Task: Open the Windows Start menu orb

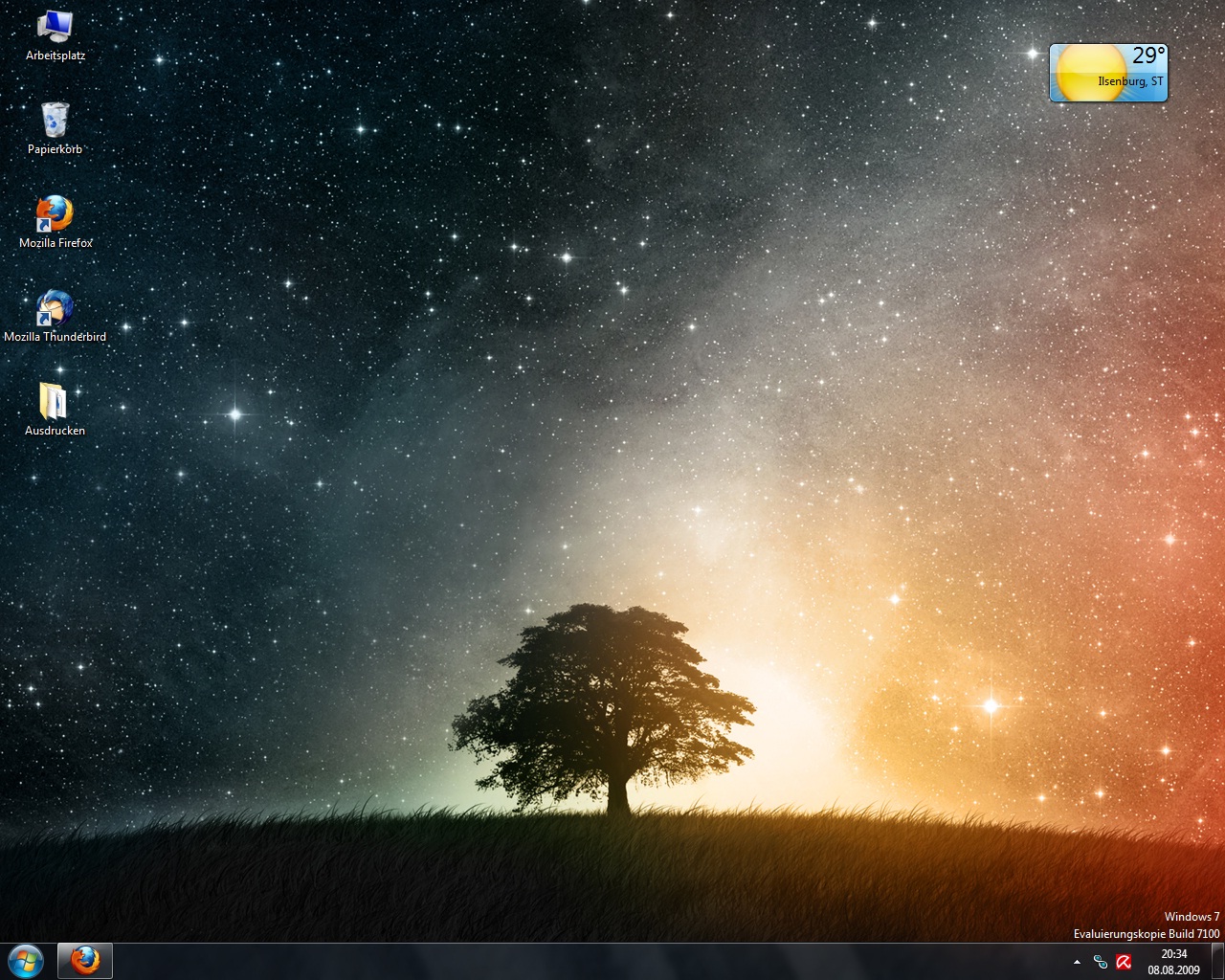Action: (26, 961)
